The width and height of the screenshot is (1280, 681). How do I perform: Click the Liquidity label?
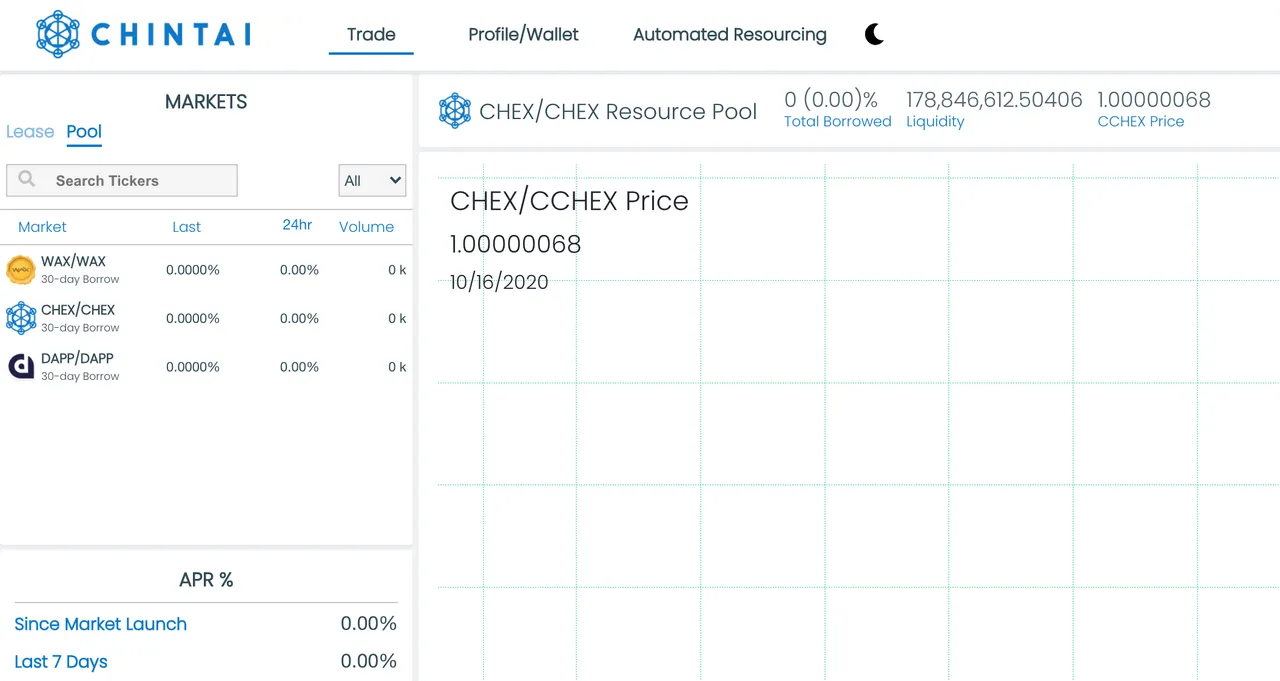[x=935, y=121]
